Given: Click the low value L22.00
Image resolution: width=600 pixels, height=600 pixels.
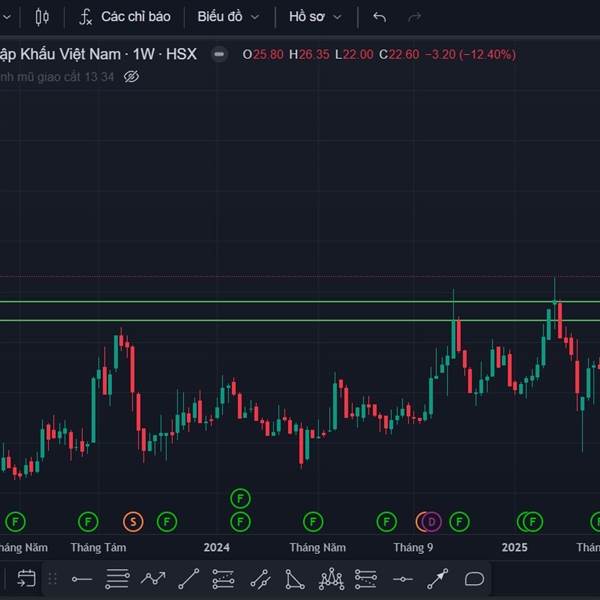Looking at the screenshot, I should tap(354, 54).
